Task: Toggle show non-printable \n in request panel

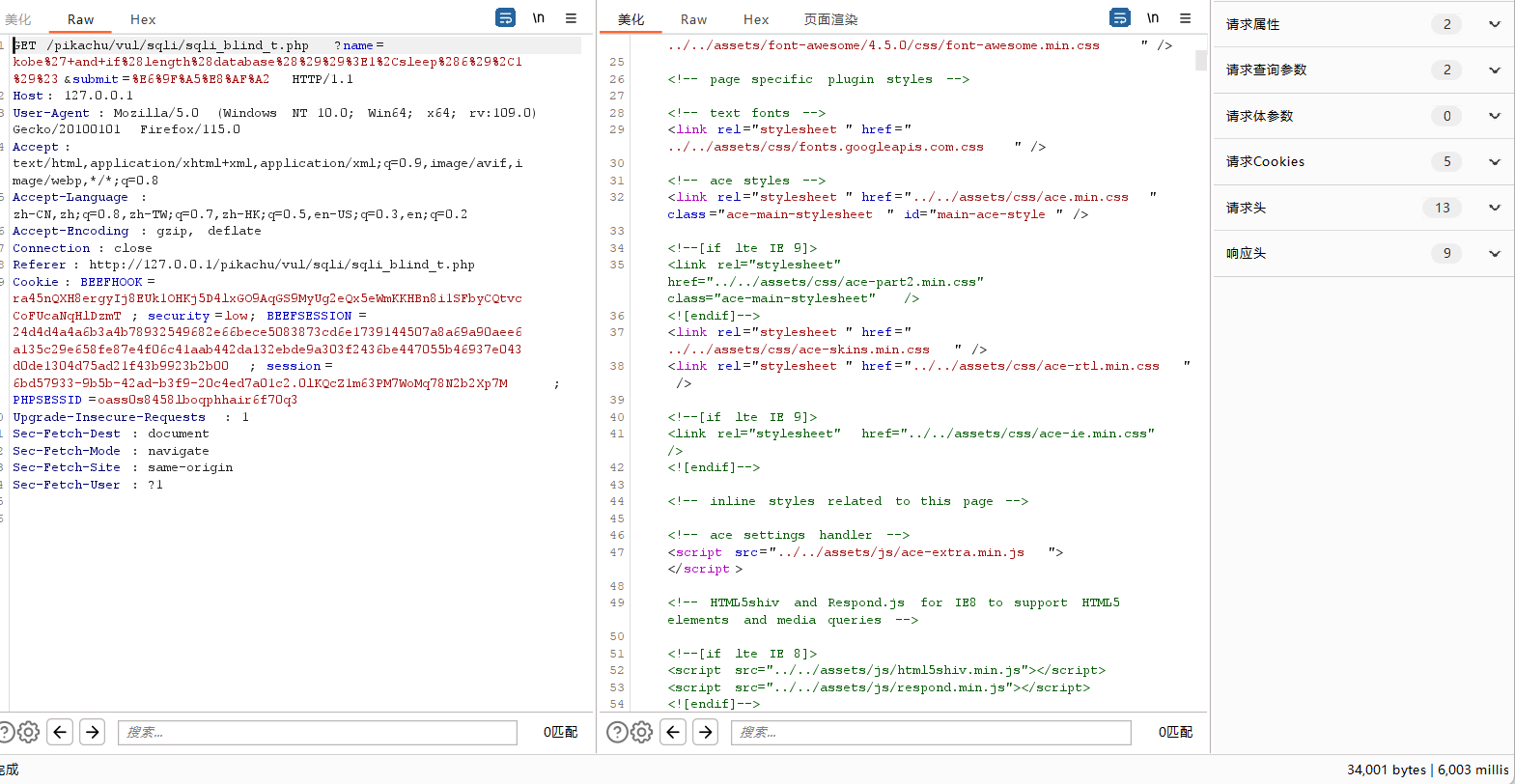Action: [539, 17]
